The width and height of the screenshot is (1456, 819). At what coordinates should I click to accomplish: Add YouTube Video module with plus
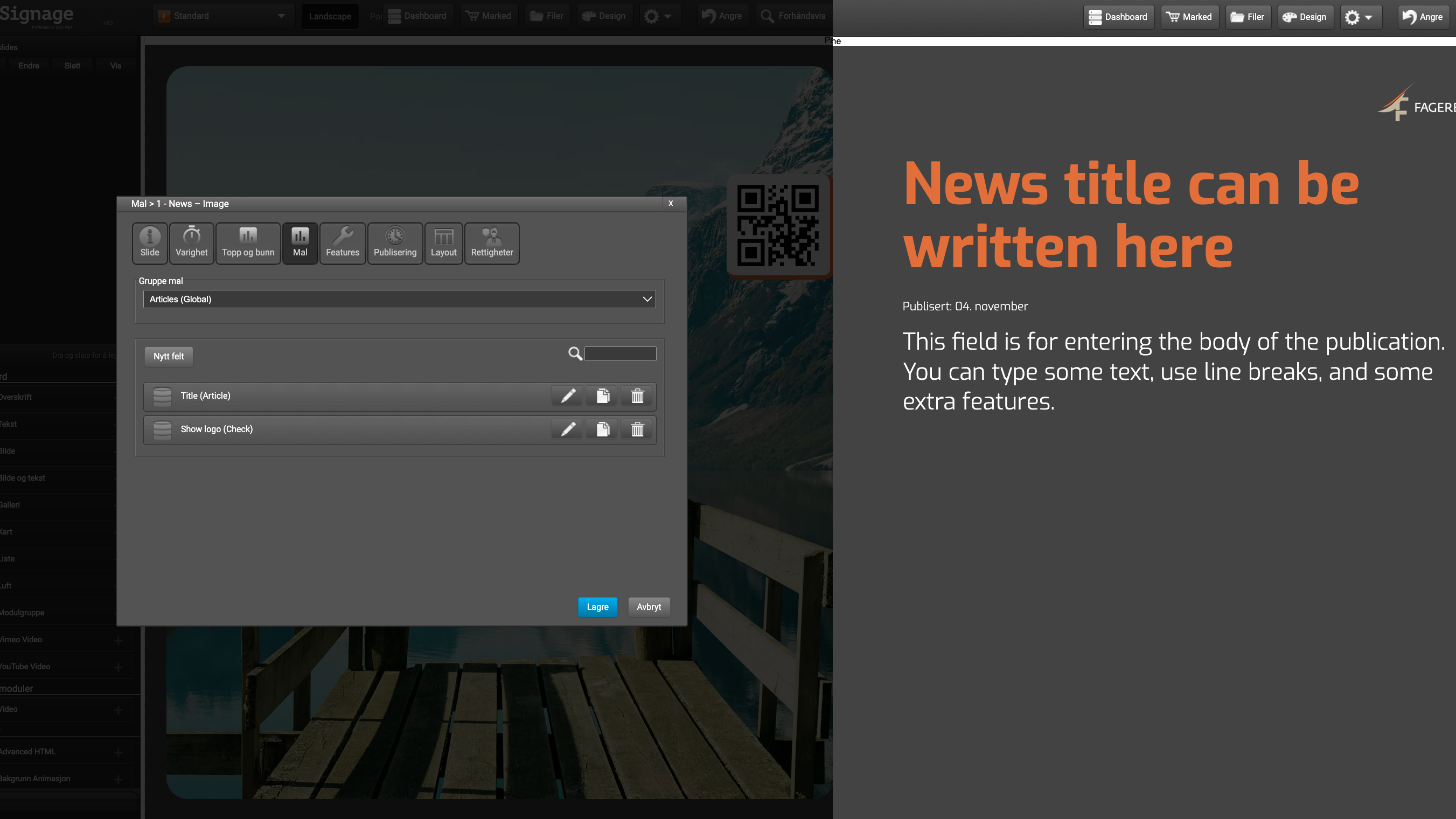(118, 668)
